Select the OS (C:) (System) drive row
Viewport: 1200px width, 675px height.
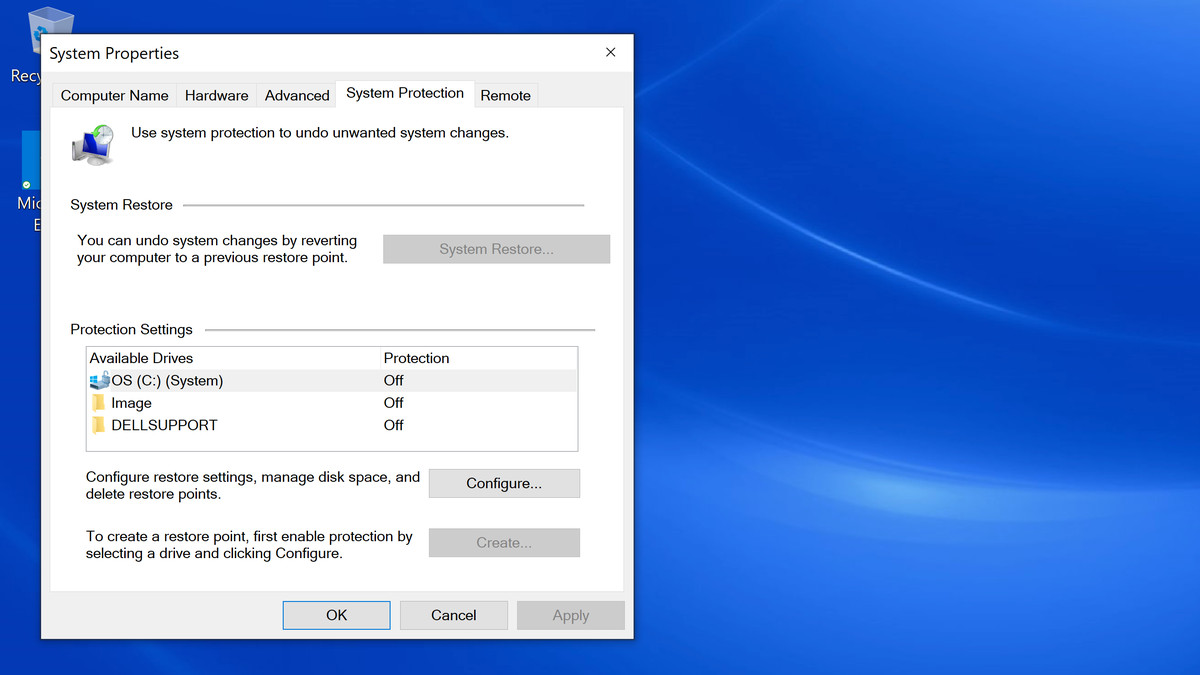pos(332,380)
